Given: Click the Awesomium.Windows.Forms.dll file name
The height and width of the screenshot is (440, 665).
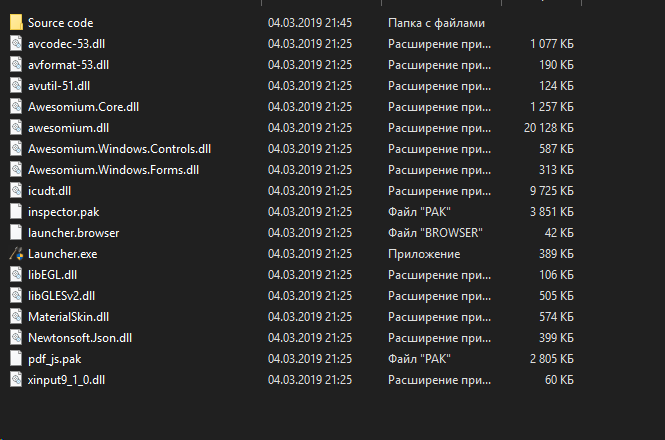Looking at the screenshot, I should click(x=114, y=170).
